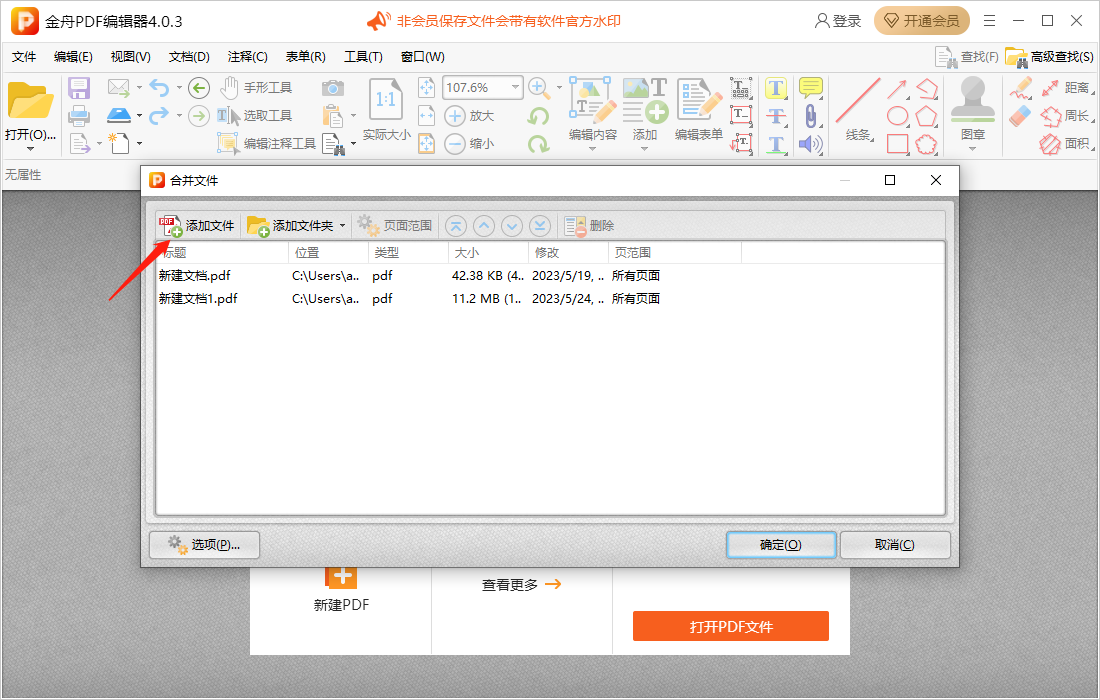Viewport: 1100px width, 700px height.
Task: Select 手形工具 hand tool
Action: pos(256,88)
